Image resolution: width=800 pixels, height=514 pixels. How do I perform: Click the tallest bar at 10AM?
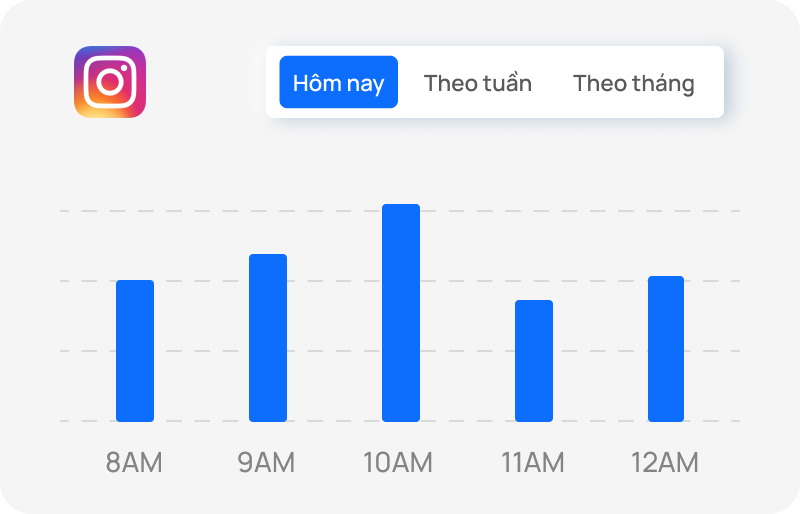point(401,313)
